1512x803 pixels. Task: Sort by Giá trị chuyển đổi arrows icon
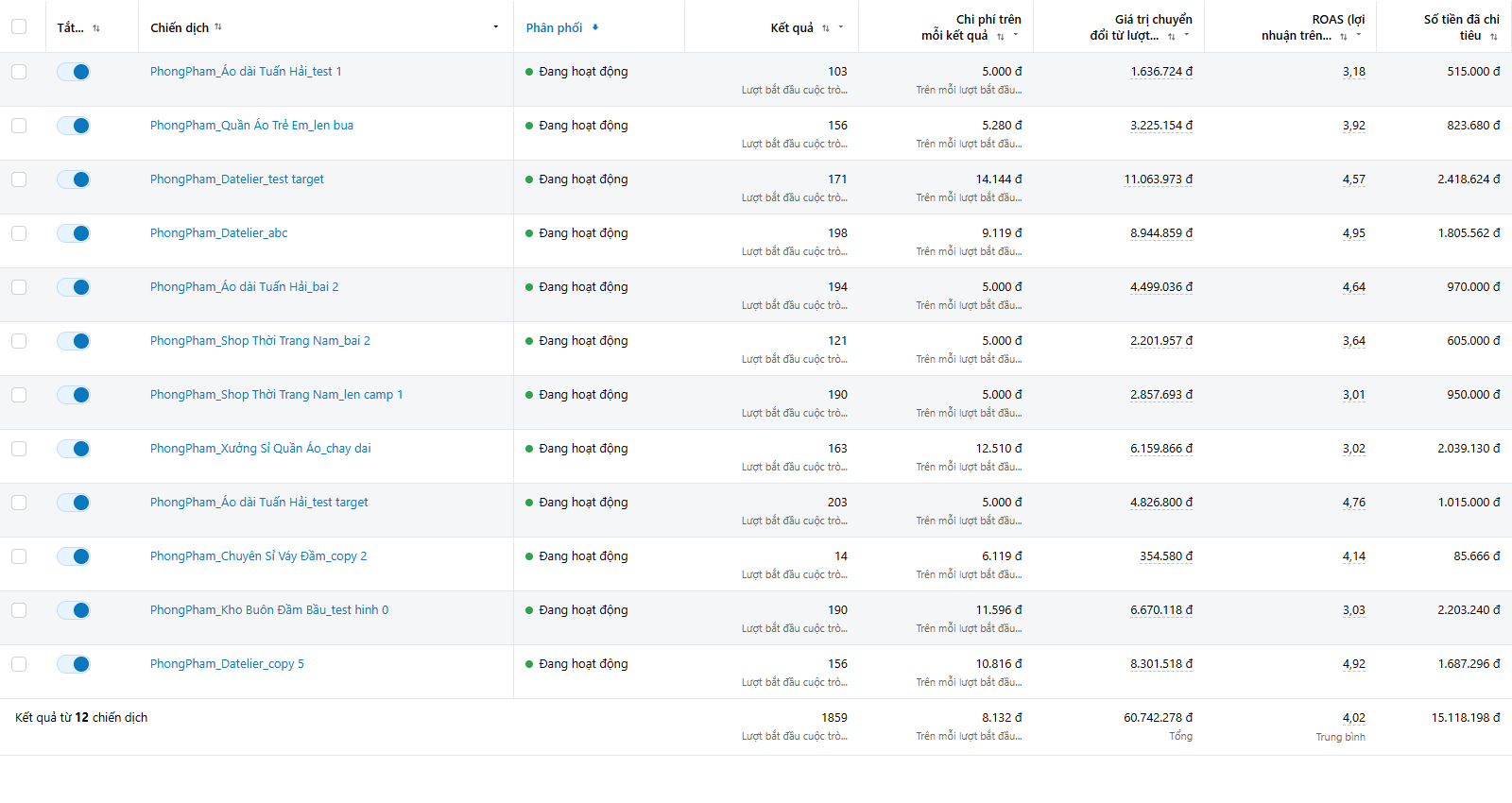[x=1172, y=36]
